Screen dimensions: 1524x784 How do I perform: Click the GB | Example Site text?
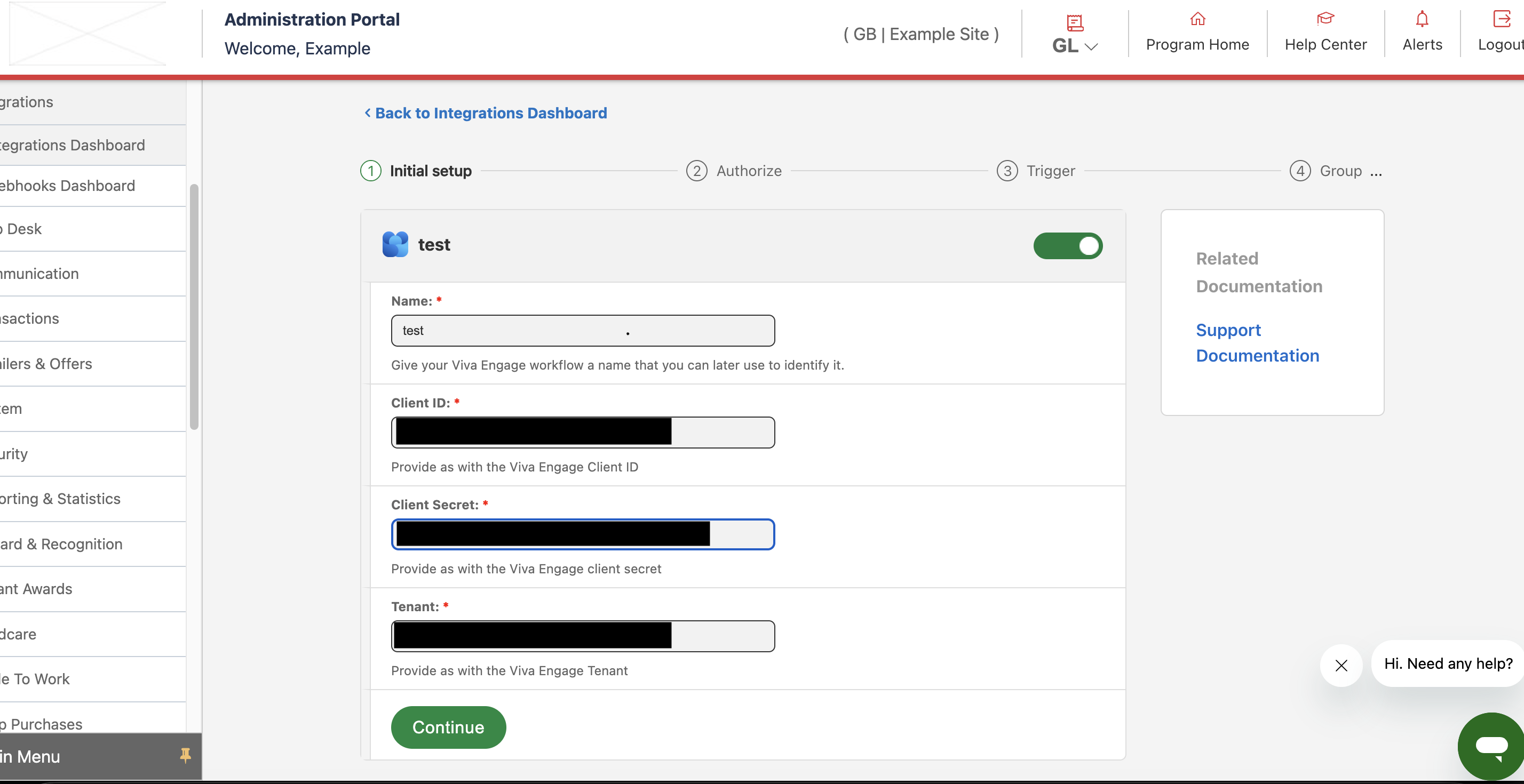pyautogui.click(x=921, y=34)
